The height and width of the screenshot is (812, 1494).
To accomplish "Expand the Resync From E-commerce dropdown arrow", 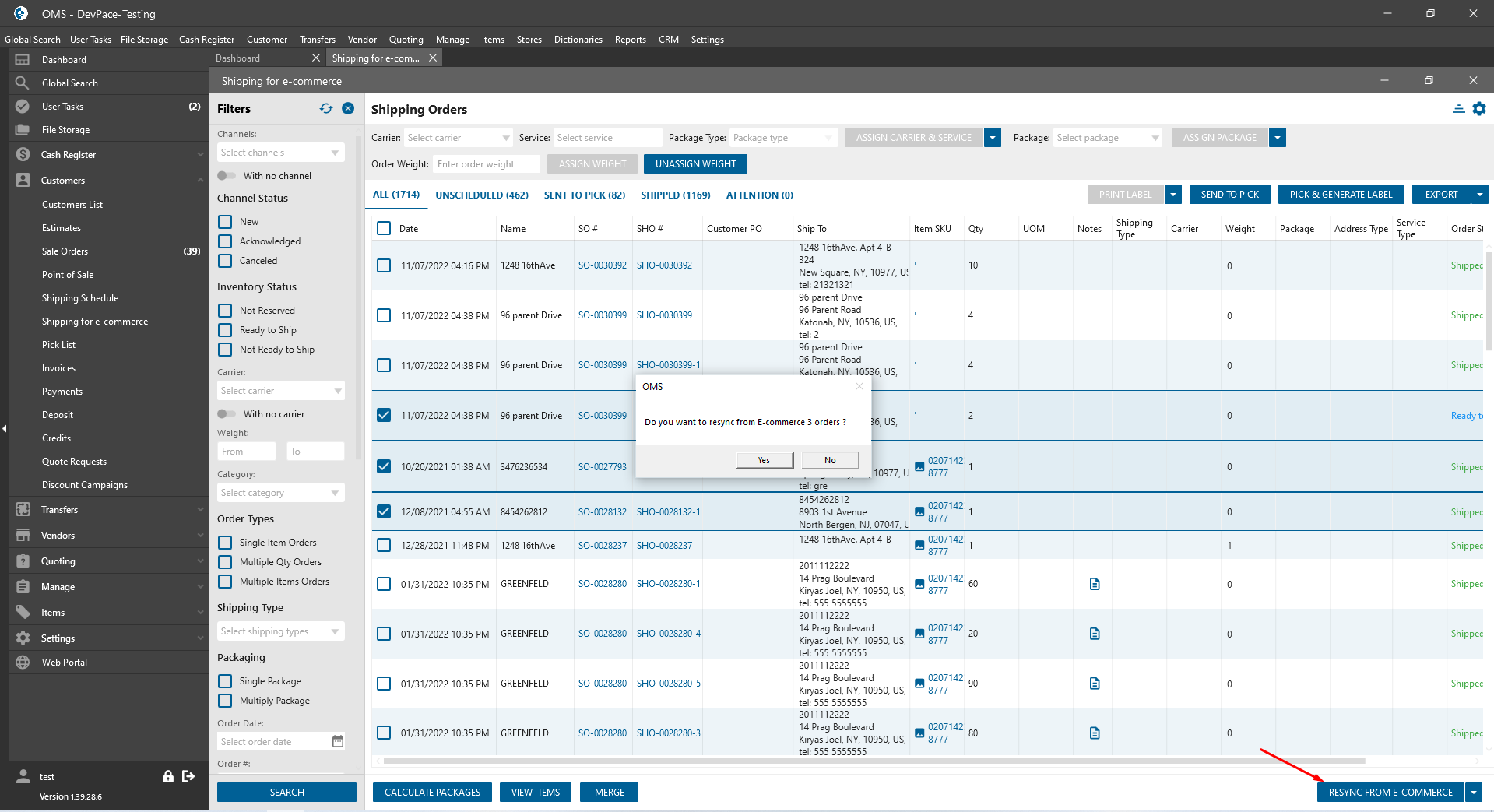I will [x=1473, y=793].
